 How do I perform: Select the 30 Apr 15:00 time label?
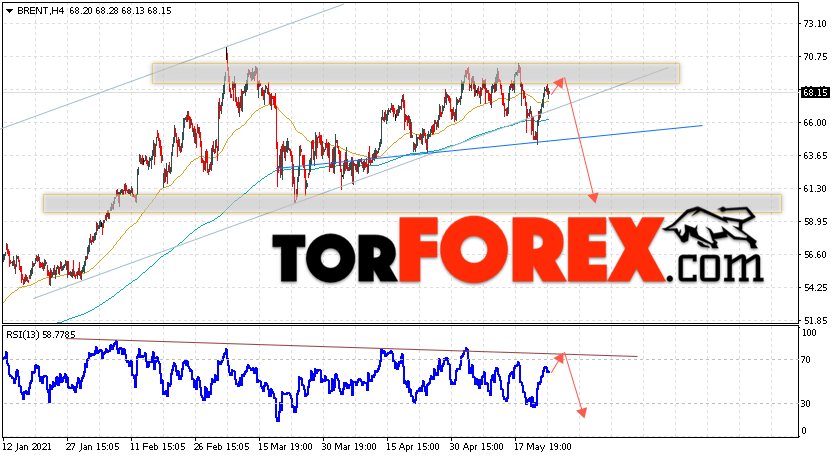[475, 446]
